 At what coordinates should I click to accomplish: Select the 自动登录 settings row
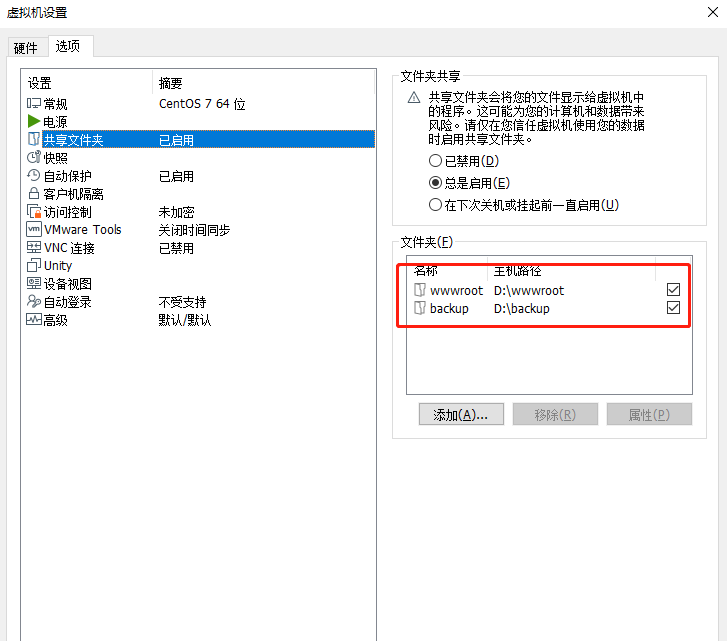pos(198,302)
